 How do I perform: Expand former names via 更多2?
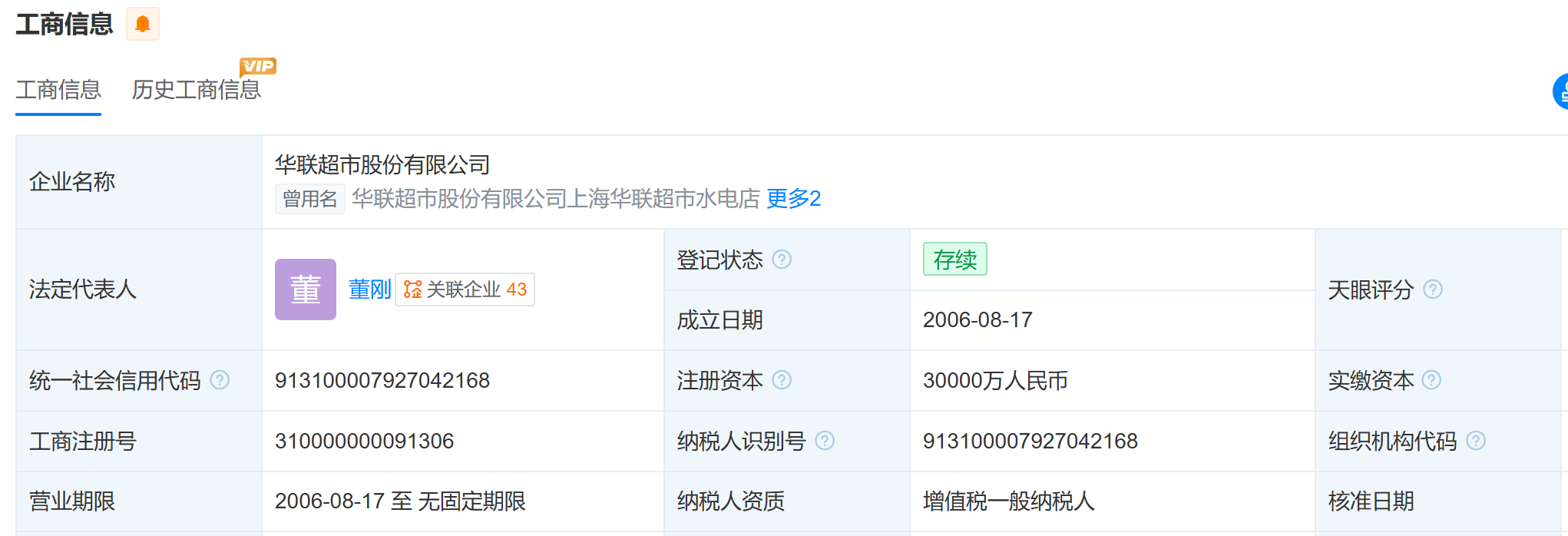(x=793, y=199)
